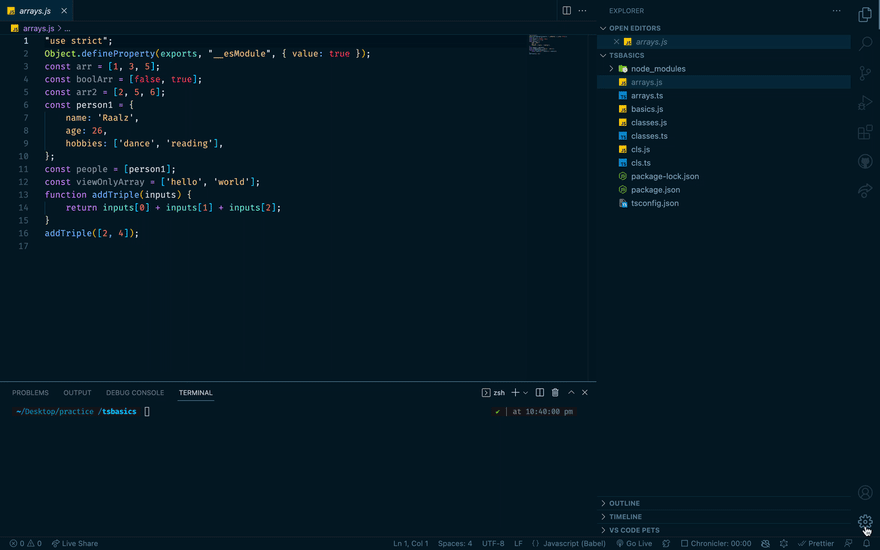Open the GitHub view in activity bar
The image size is (880, 550).
pos(865,162)
